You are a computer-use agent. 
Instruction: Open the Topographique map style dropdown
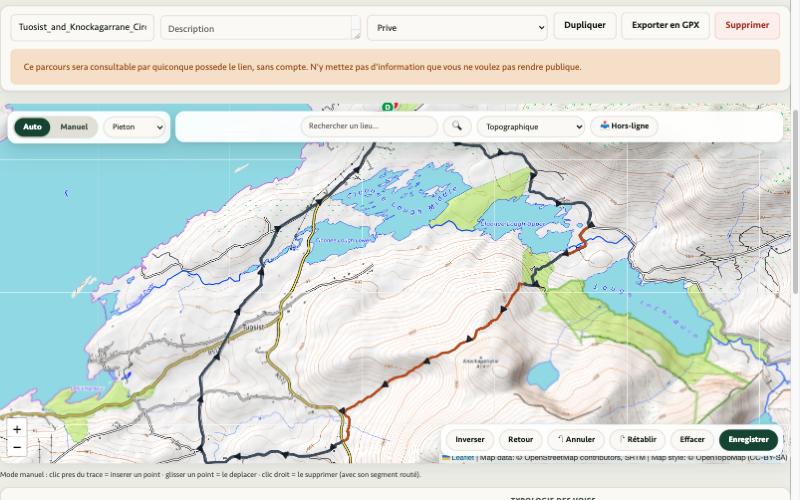(x=531, y=127)
